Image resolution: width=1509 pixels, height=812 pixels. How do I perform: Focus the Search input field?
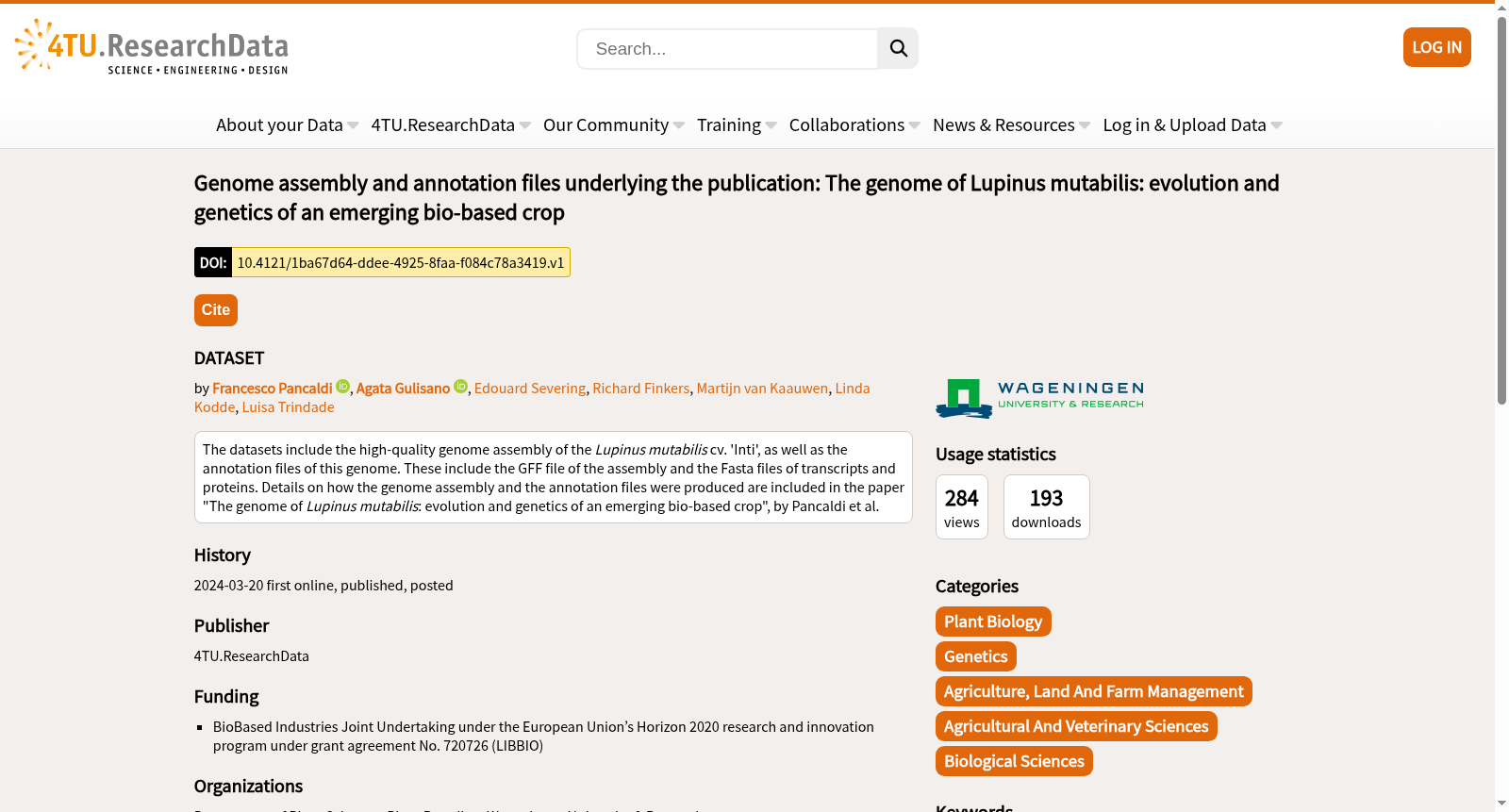click(x=727, y=49)
